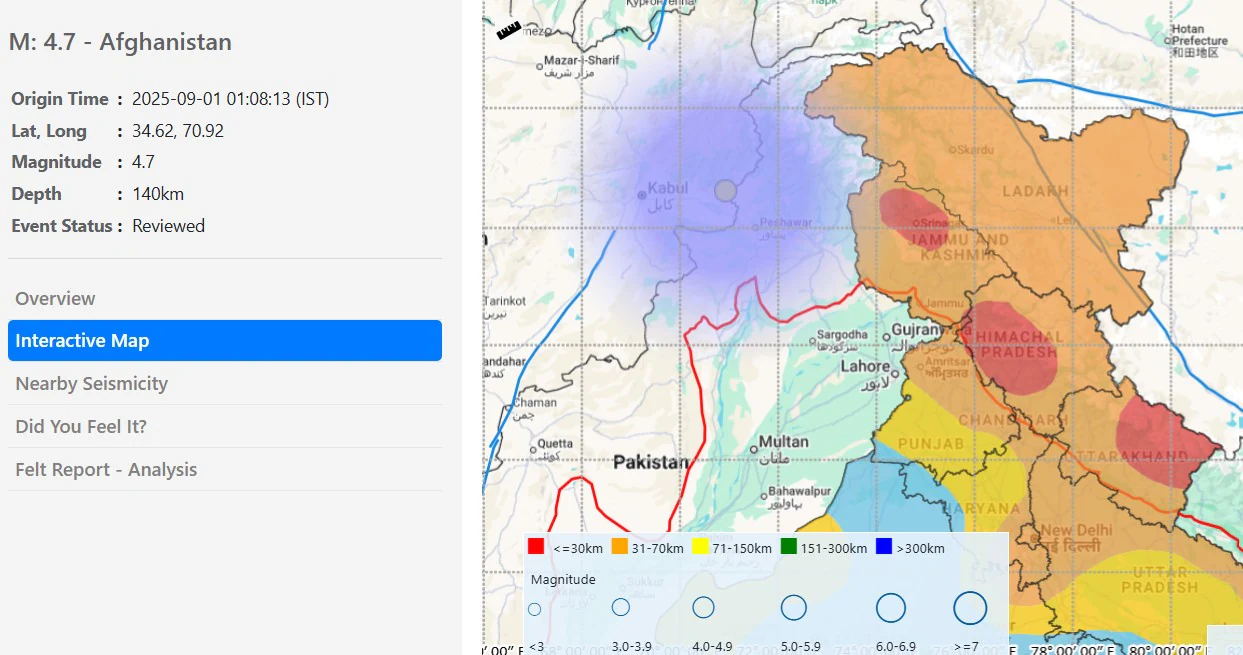Click the Bahawalpur city marker
The width and height of the screenshot is (1243, 655).
(765, 494)
